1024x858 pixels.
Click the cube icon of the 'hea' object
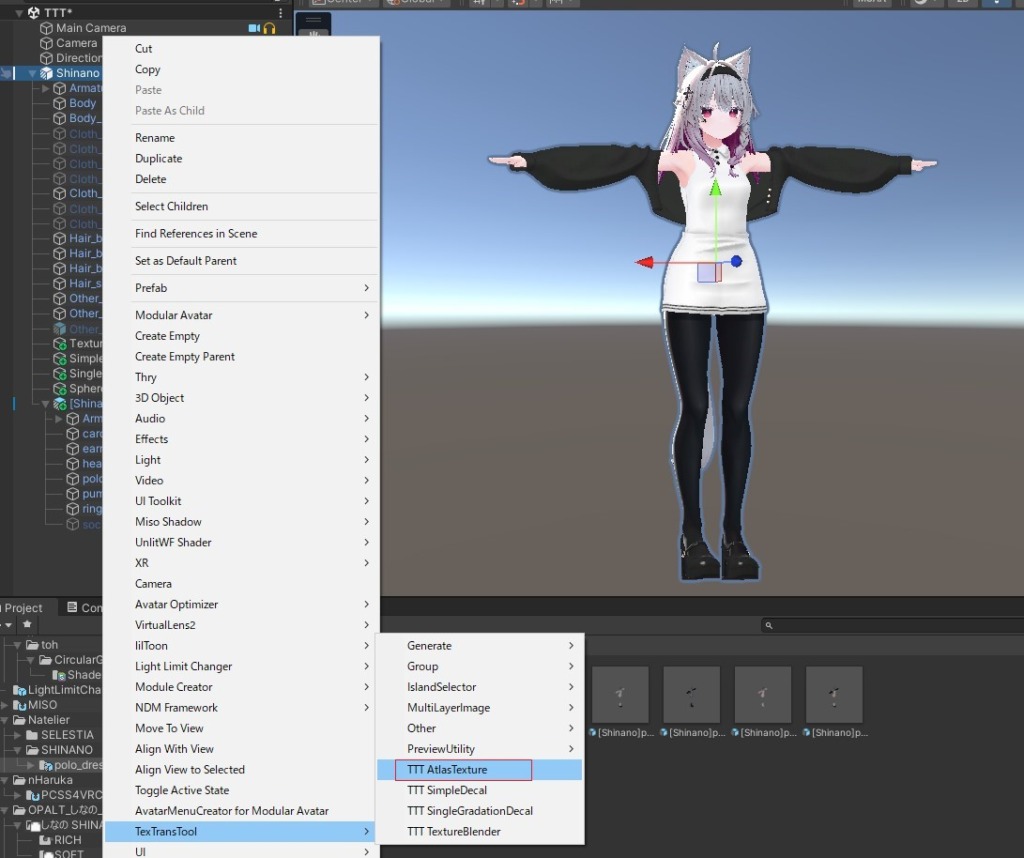[72, 464]
